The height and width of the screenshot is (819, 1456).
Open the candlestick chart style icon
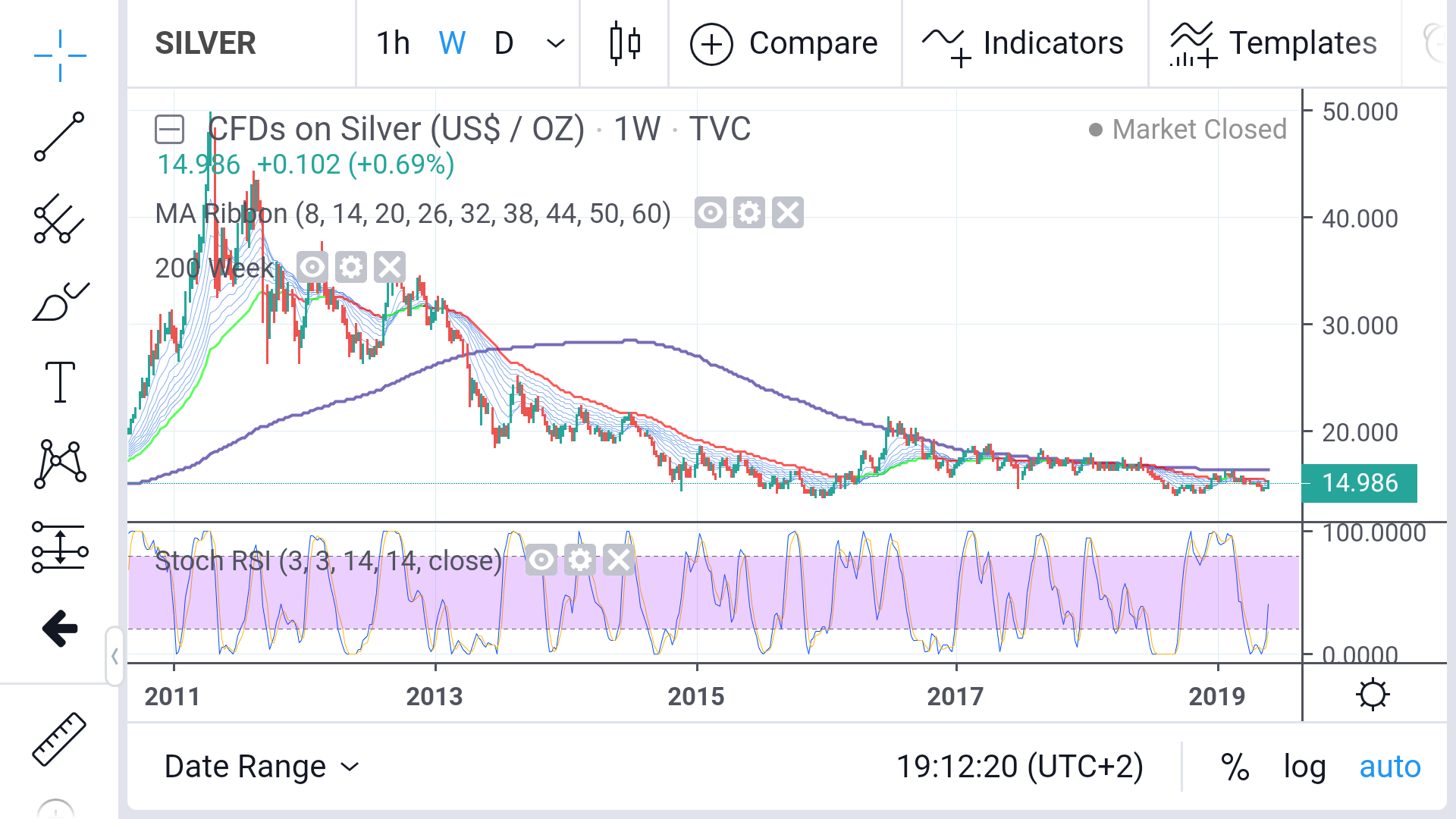[624, 43]
